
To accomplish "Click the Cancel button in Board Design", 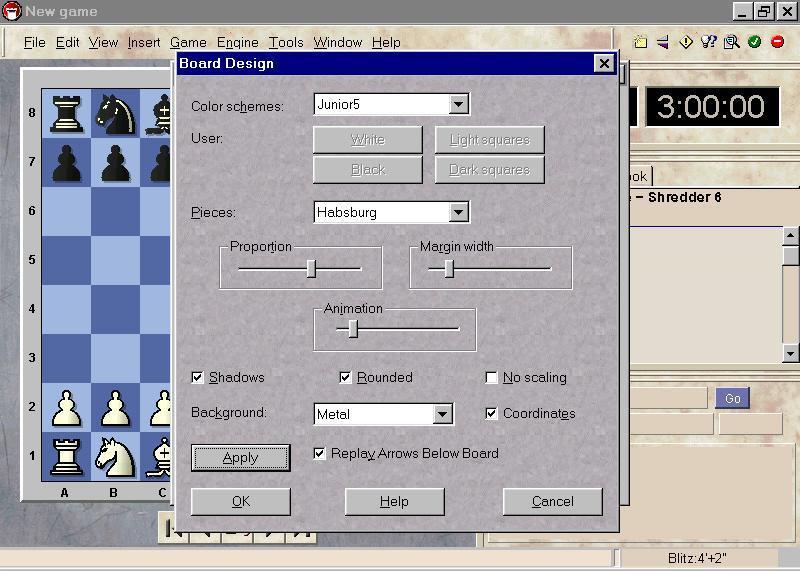I will [552, 501].
